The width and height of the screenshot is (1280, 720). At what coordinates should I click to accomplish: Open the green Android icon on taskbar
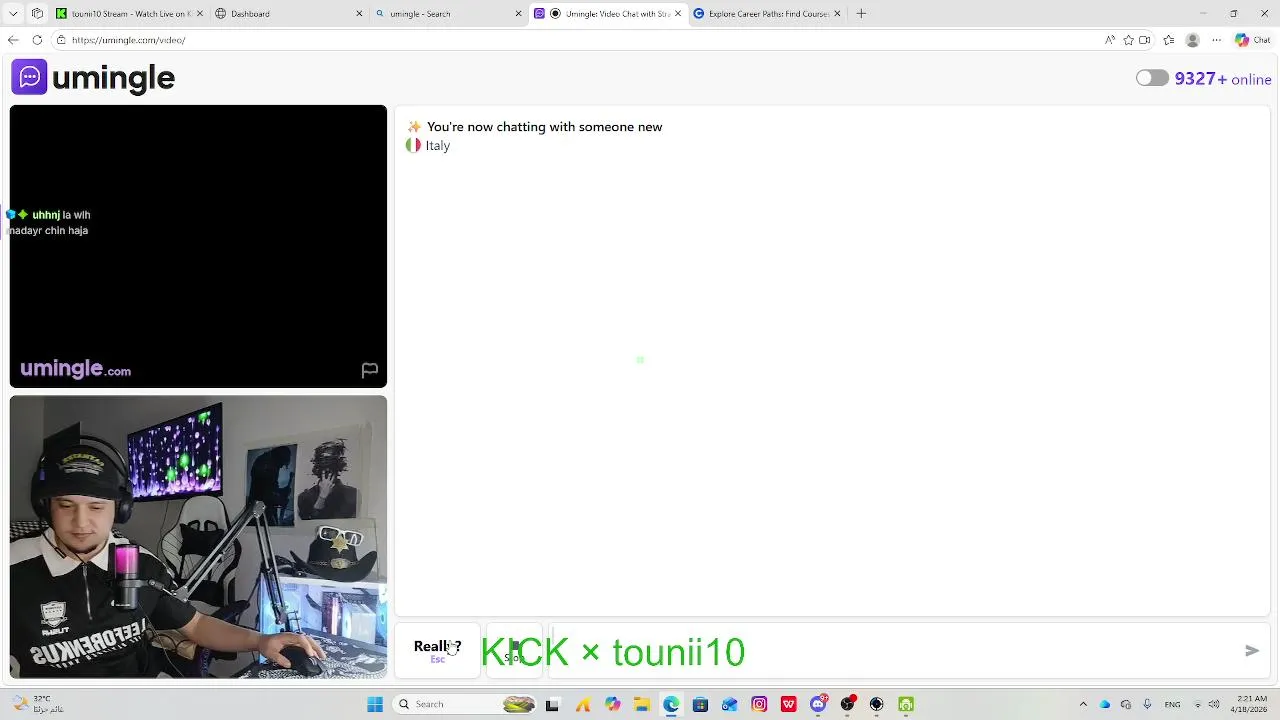point(906,704)
